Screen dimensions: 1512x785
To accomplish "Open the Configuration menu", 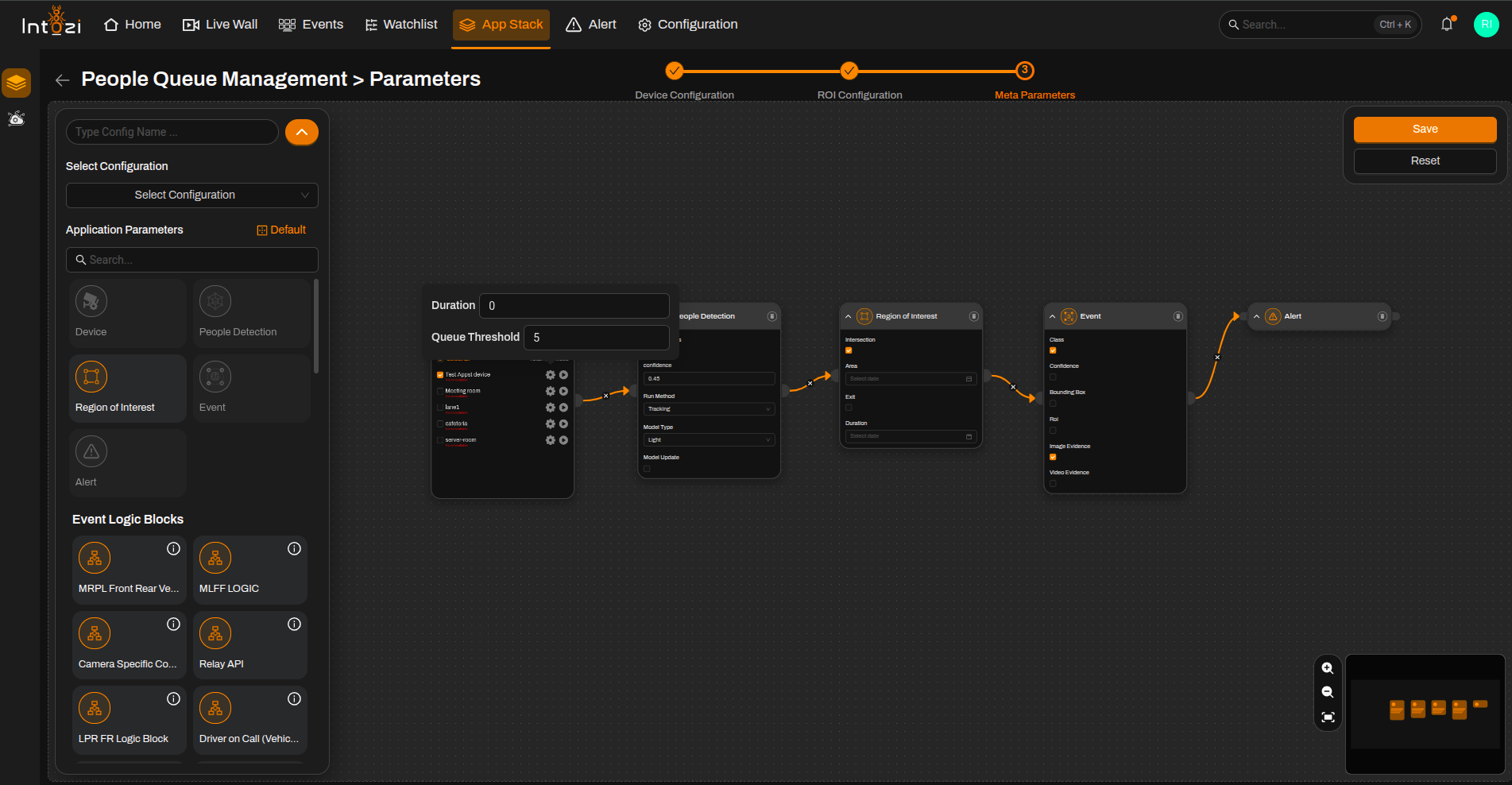I will tap(688, 25).
